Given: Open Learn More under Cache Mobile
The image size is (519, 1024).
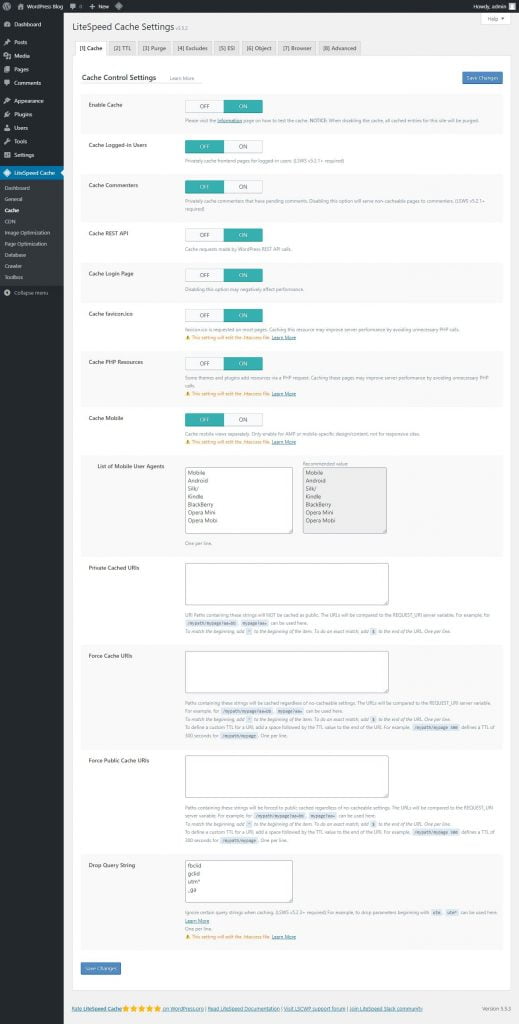Looking at the screenshot, I should (x=283, y=442).
